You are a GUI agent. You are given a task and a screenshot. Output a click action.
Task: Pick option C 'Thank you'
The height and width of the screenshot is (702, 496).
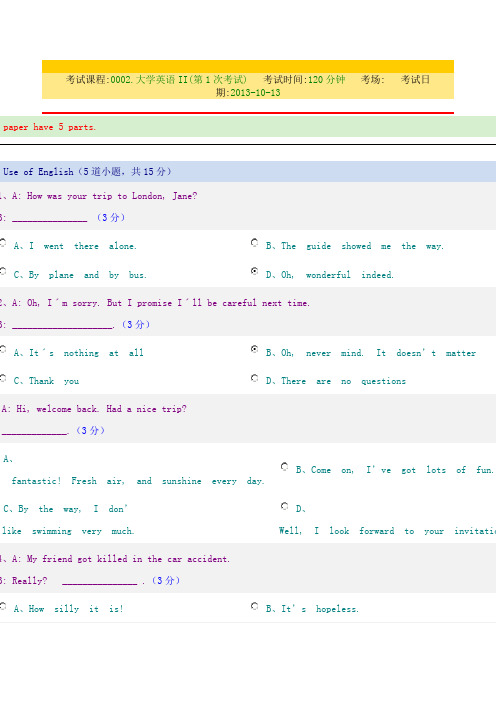click(3, 378)
